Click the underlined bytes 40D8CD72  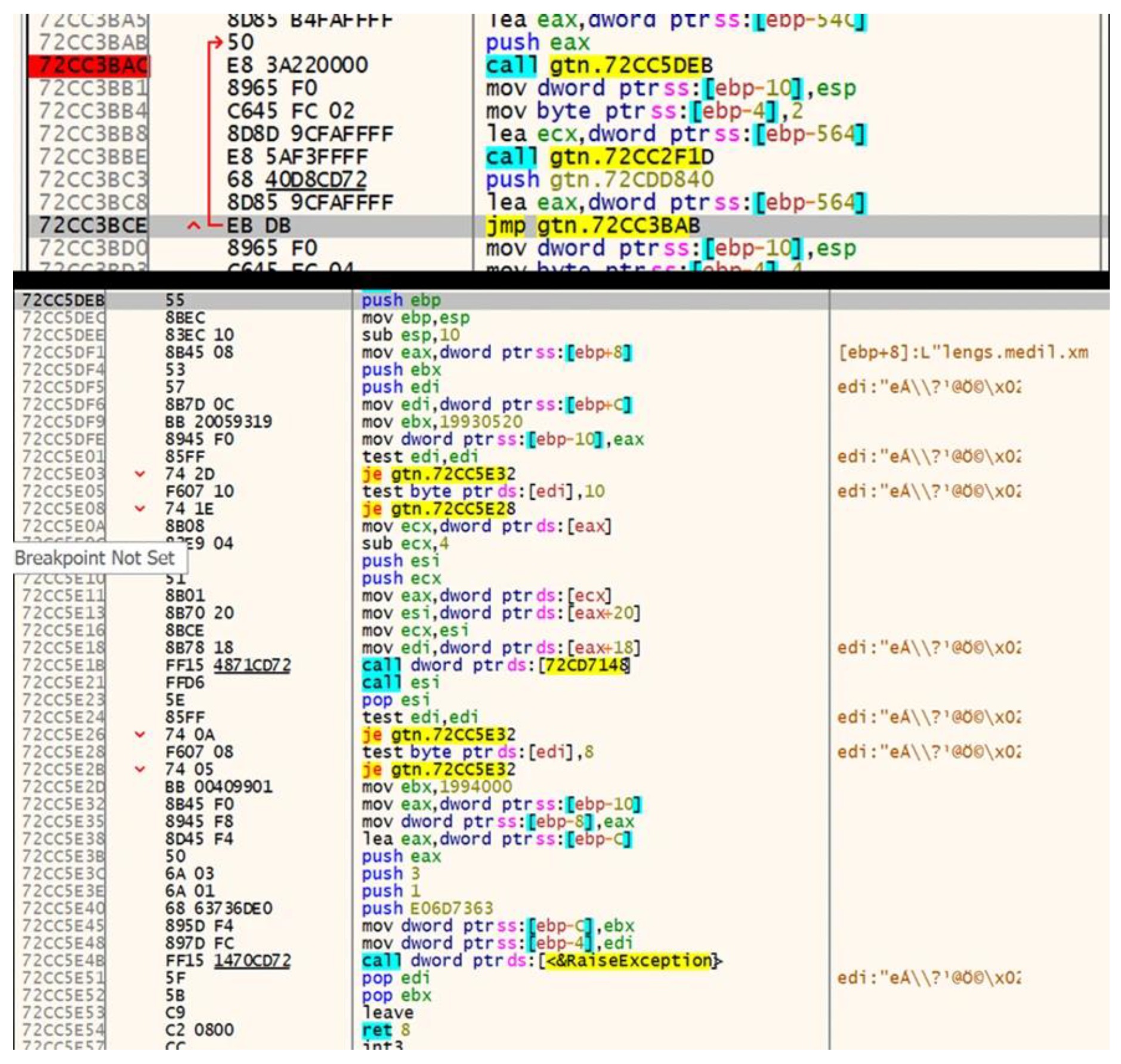[x=316, y=180]
